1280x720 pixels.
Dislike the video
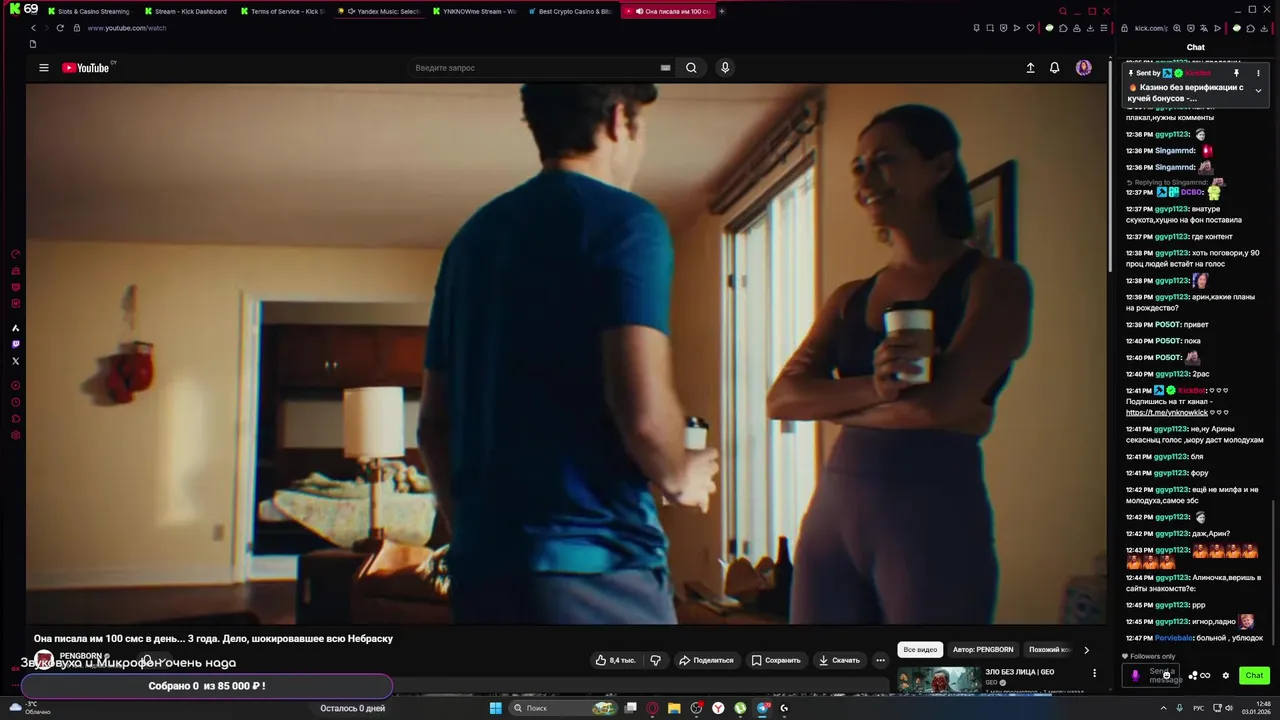[656, 660]
